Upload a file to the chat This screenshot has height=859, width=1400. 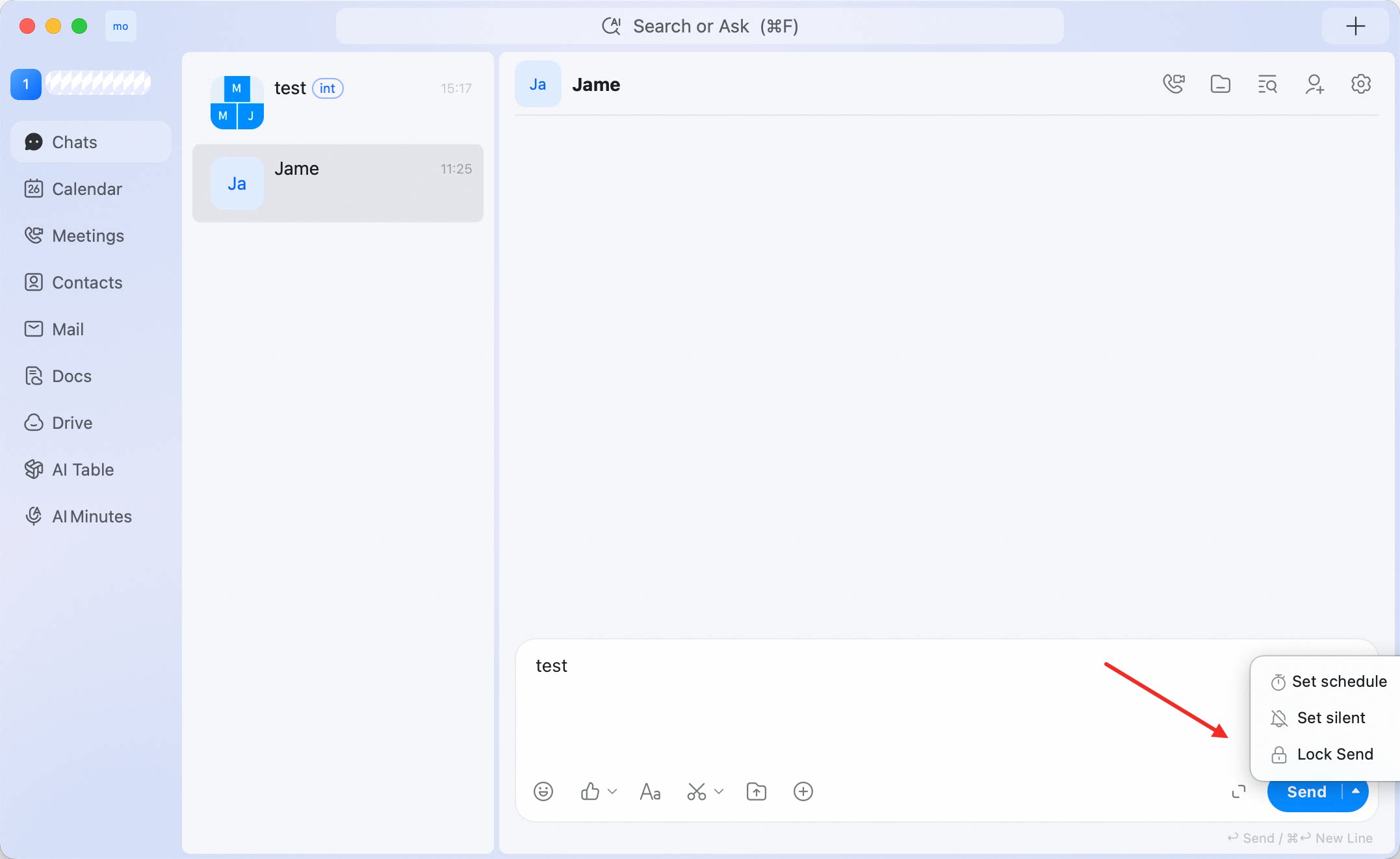[x=757, y=791]
